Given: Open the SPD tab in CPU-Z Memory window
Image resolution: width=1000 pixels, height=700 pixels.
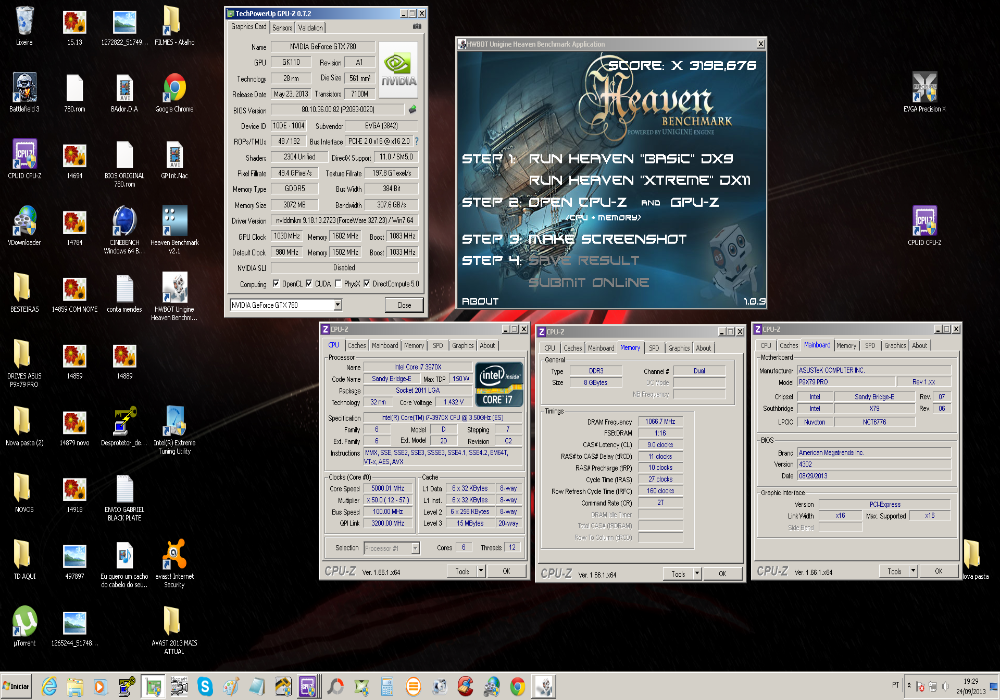Looking at the screenshot, I should [x=654, y=348].
